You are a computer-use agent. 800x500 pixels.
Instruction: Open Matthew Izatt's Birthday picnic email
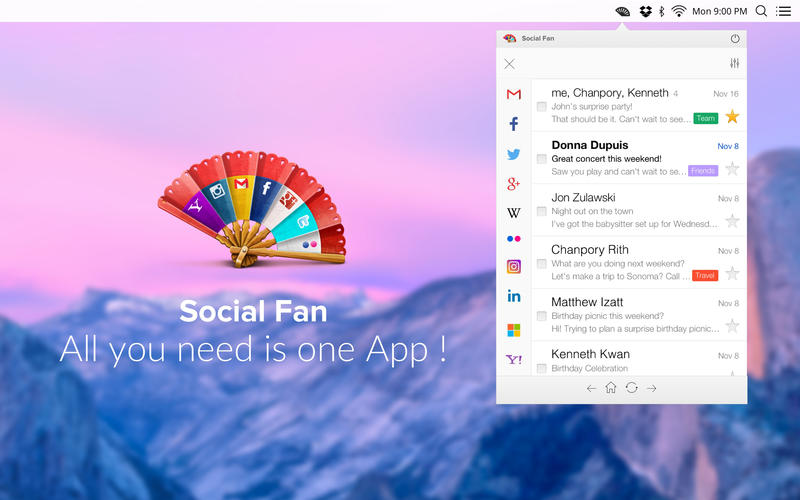(x=639, y=315)
